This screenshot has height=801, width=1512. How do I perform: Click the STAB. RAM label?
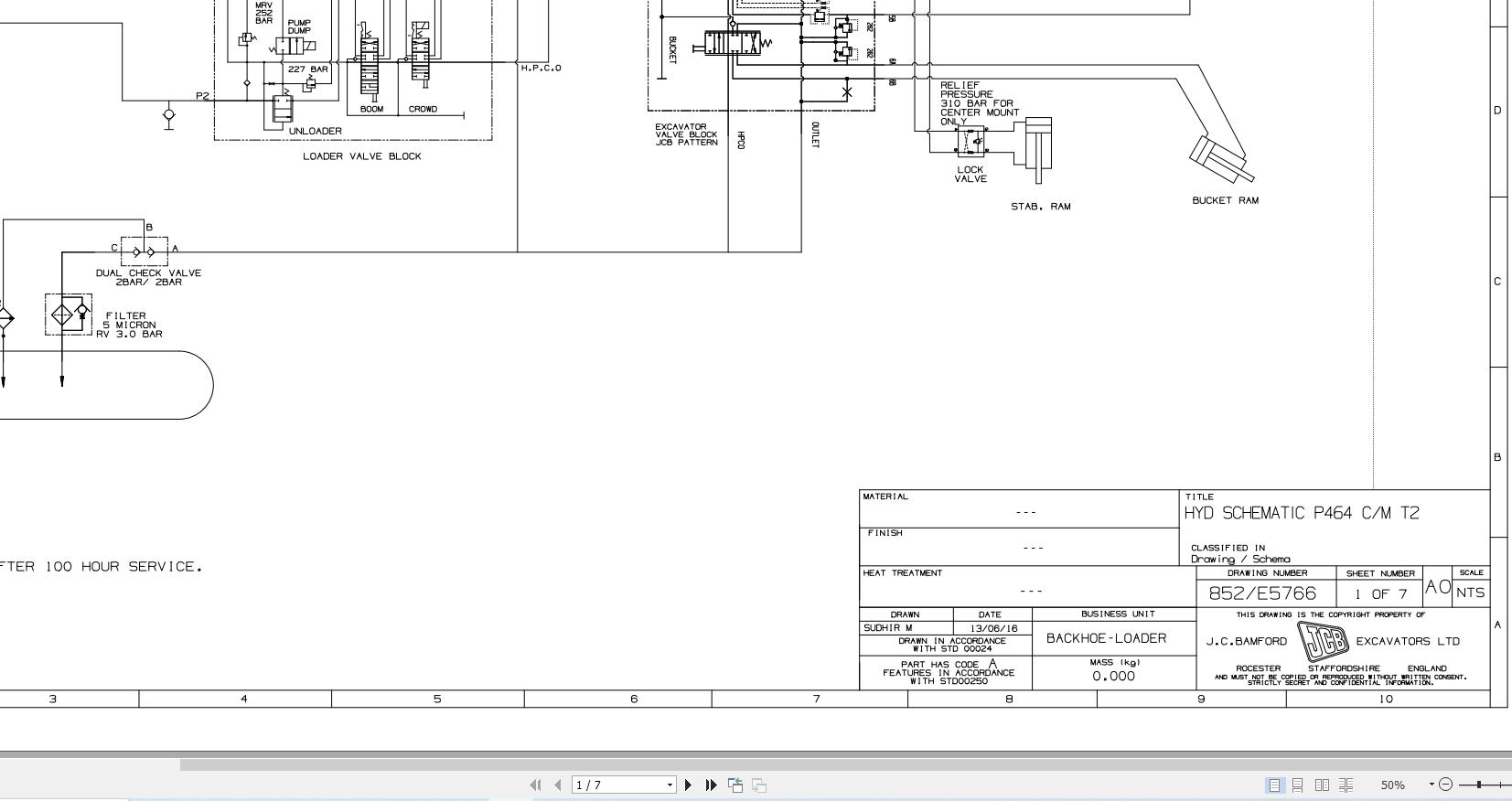1041,207
